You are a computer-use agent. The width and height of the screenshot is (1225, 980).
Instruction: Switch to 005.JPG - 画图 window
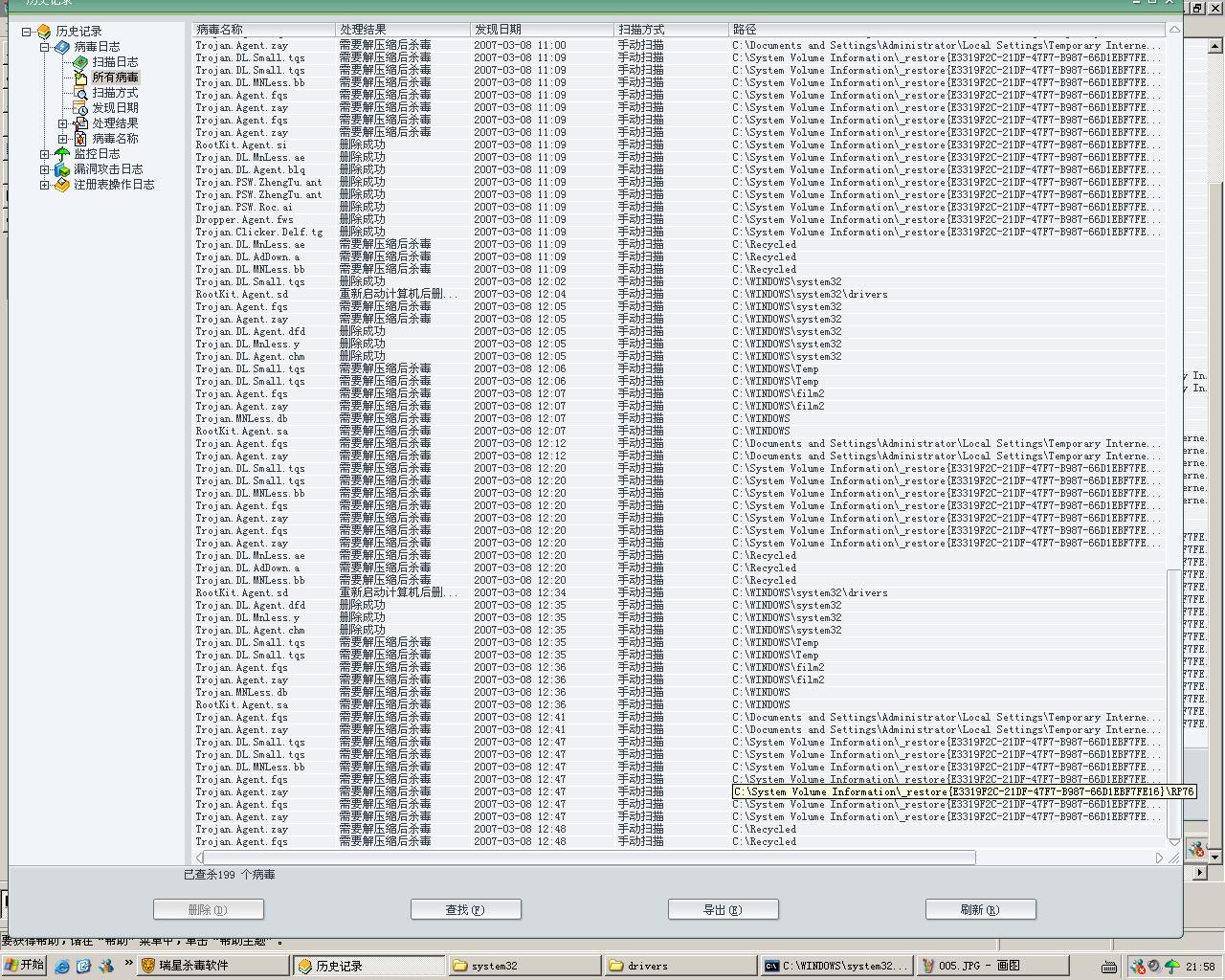(991, 967)
